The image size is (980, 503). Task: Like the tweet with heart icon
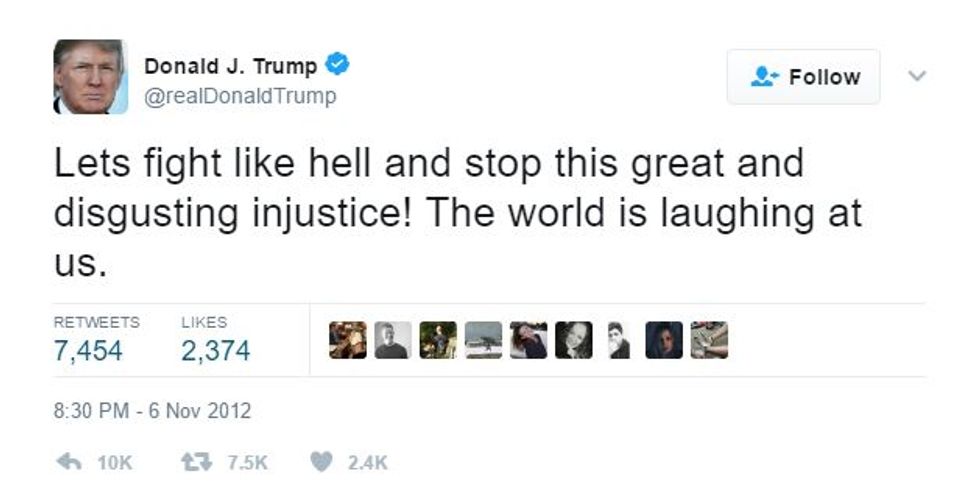click(321, 462)
